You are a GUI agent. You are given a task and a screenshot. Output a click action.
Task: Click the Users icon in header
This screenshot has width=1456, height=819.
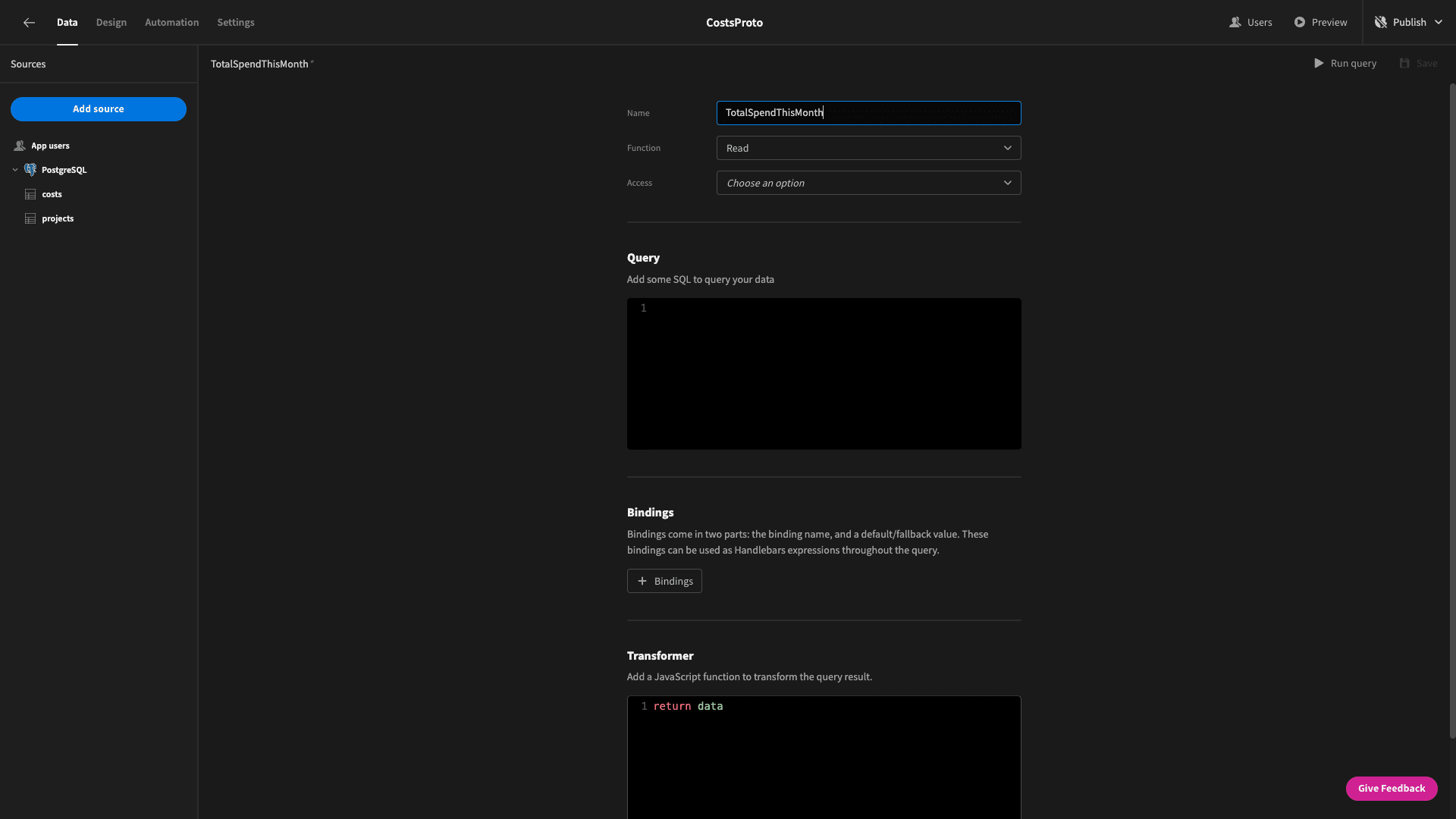tap(1235, 23)
